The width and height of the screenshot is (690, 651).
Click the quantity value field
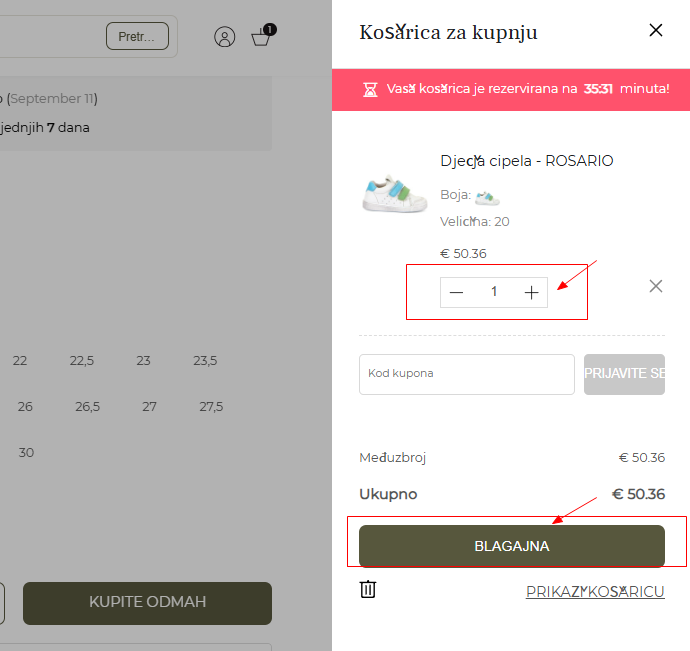(494, 292)
